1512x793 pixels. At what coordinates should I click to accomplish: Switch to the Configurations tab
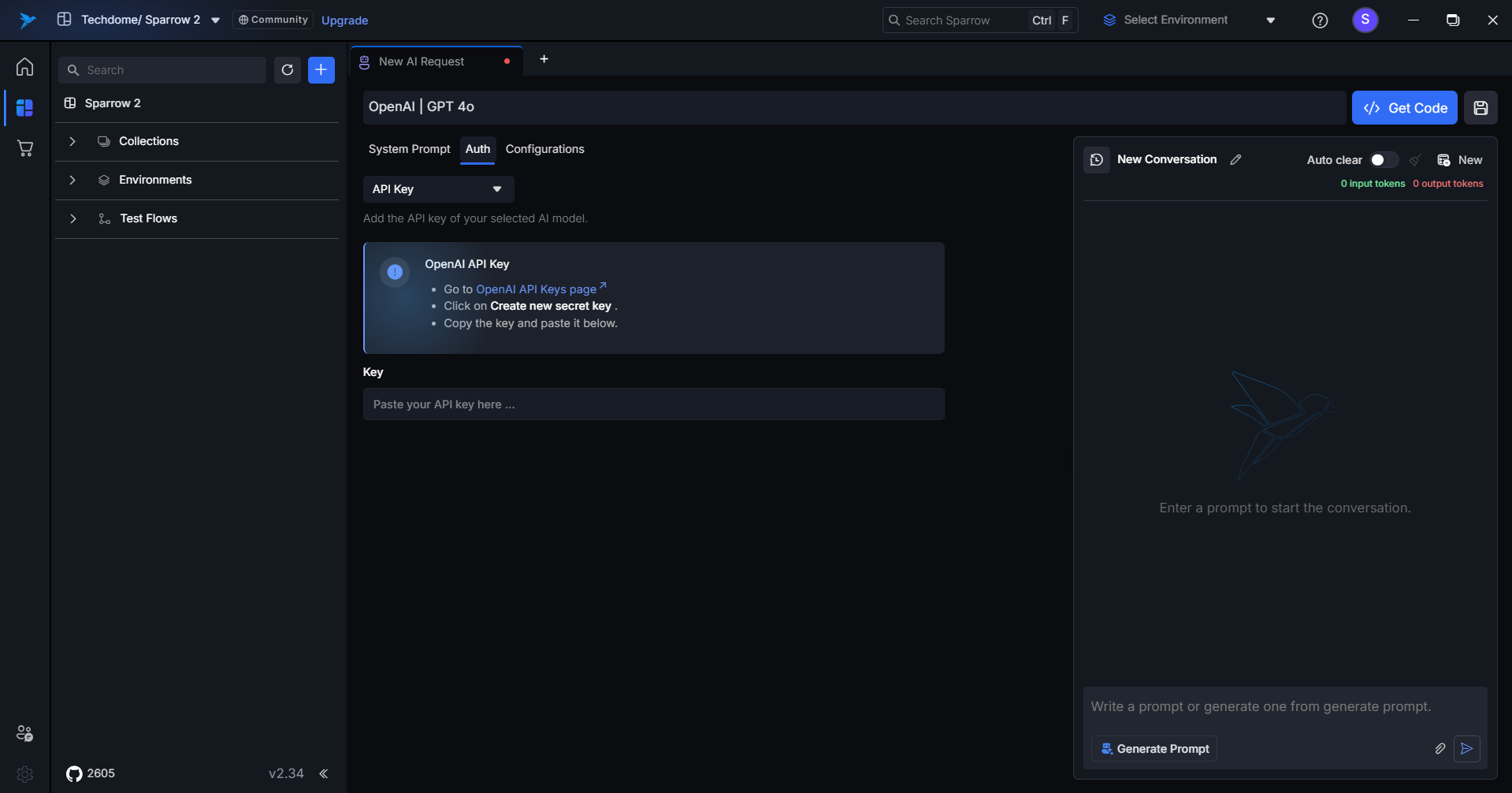tap(544, 149)
